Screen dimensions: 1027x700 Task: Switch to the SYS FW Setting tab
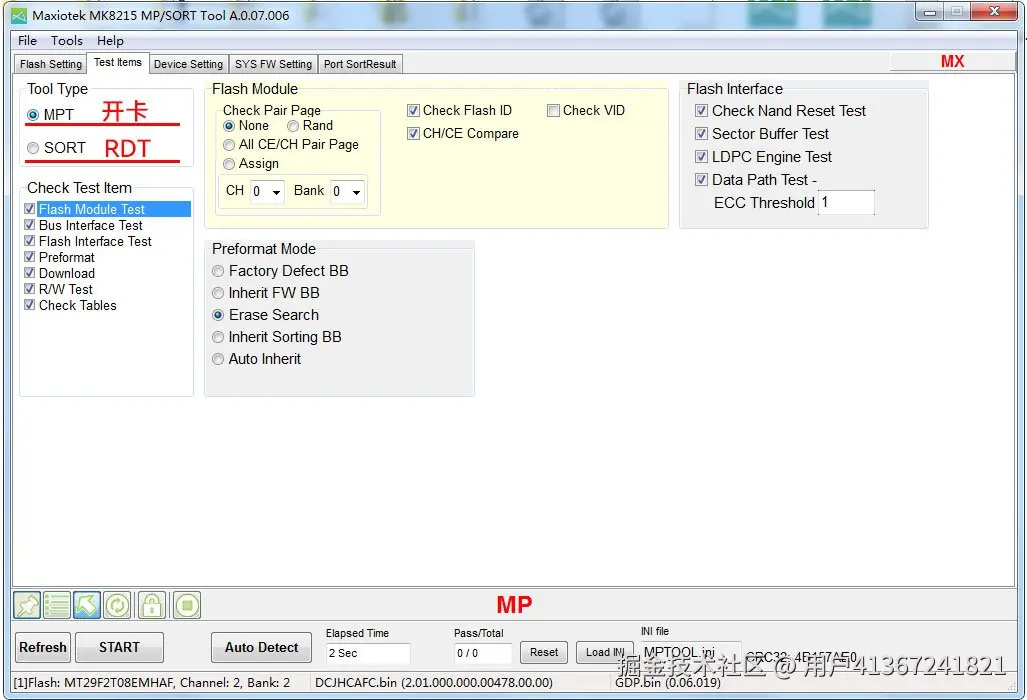(273, 64)
